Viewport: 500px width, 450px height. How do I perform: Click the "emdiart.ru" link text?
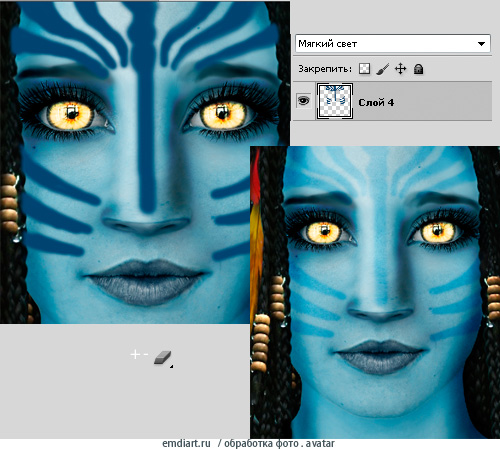coord(186,444)
